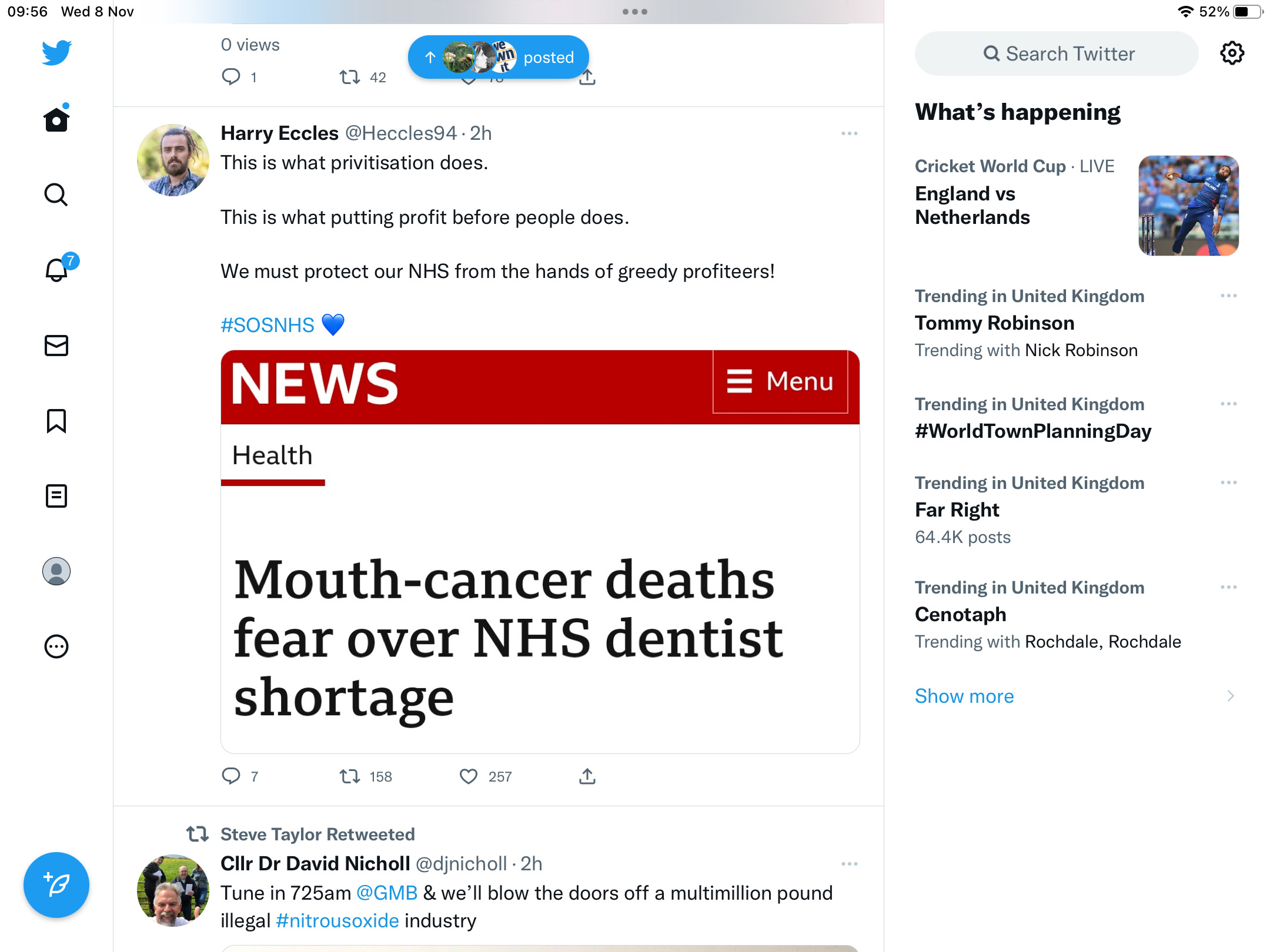Screen dimensions: 1270x952
Task: Open Twitter settings gear icon
Action: tap(1232, 53)
